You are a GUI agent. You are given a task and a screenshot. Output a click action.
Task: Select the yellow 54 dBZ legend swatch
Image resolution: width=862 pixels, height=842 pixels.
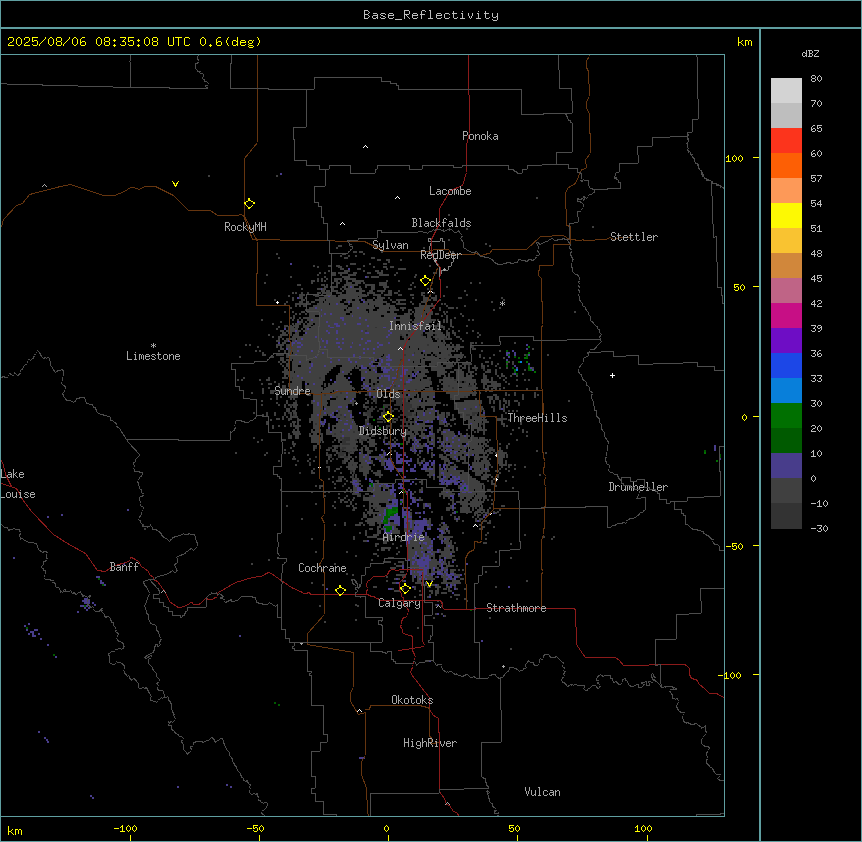pyautogui.click(x=786, y=215)
